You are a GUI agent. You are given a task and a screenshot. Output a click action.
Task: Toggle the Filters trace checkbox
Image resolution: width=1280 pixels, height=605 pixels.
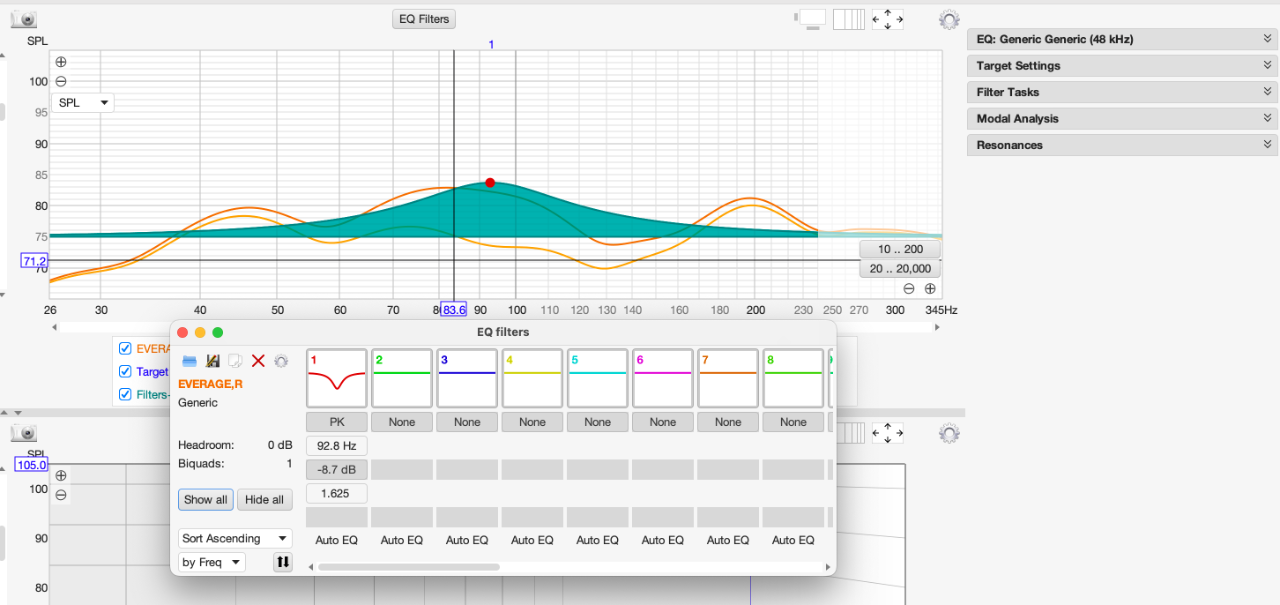(125, 394)
